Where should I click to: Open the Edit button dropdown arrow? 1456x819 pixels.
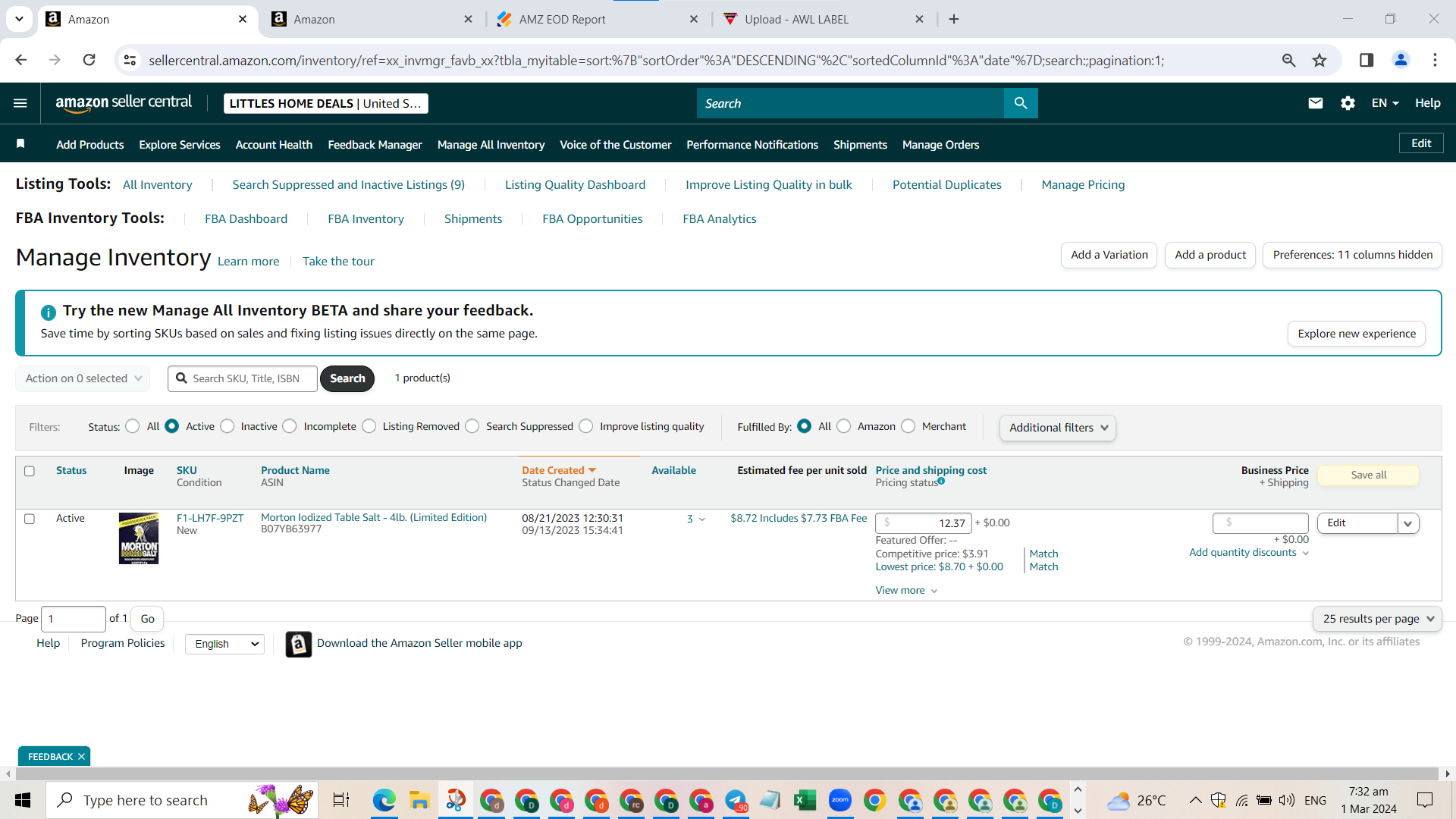[x=1408, y=523]
